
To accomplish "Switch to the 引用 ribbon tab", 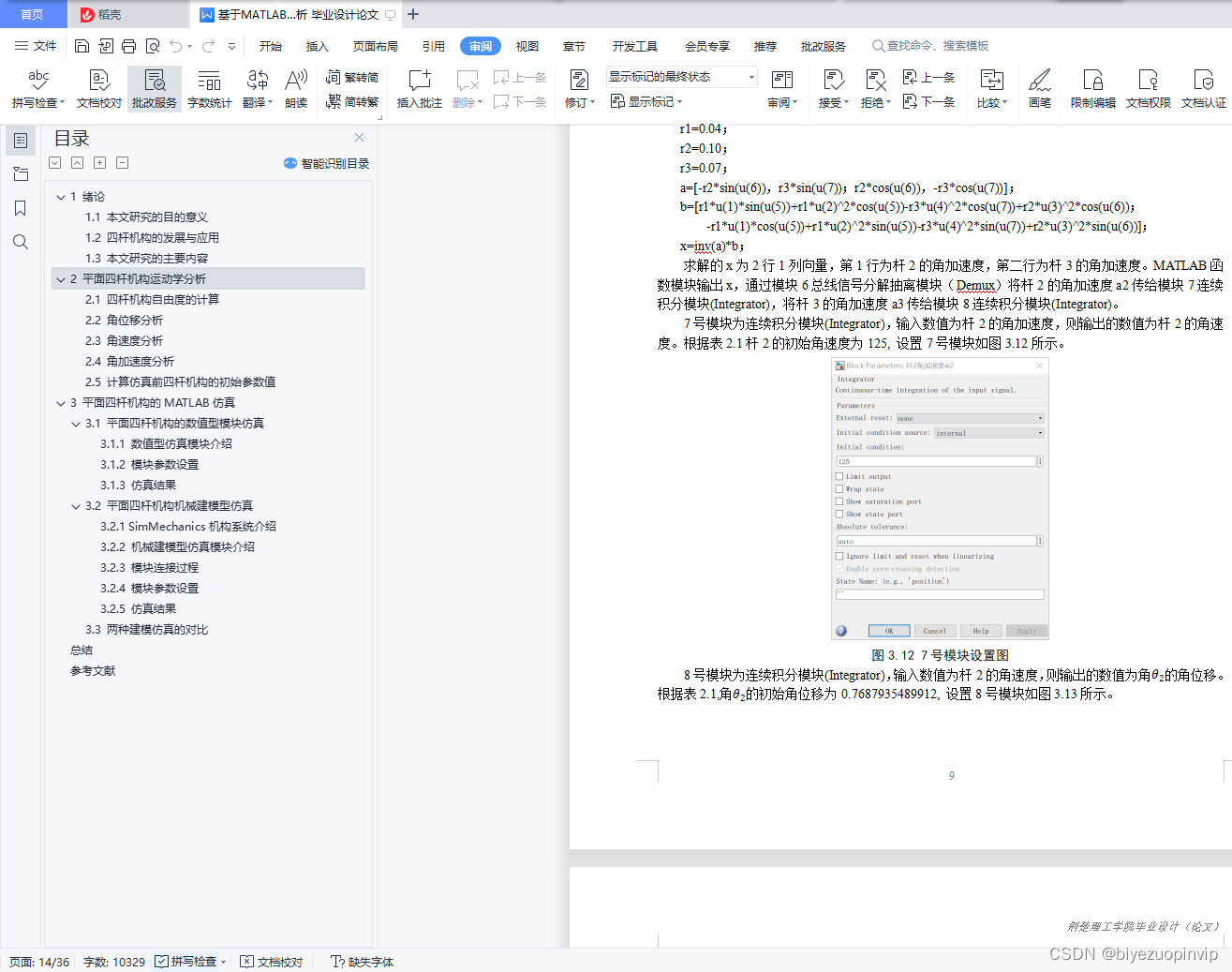I will pos(434,46).
